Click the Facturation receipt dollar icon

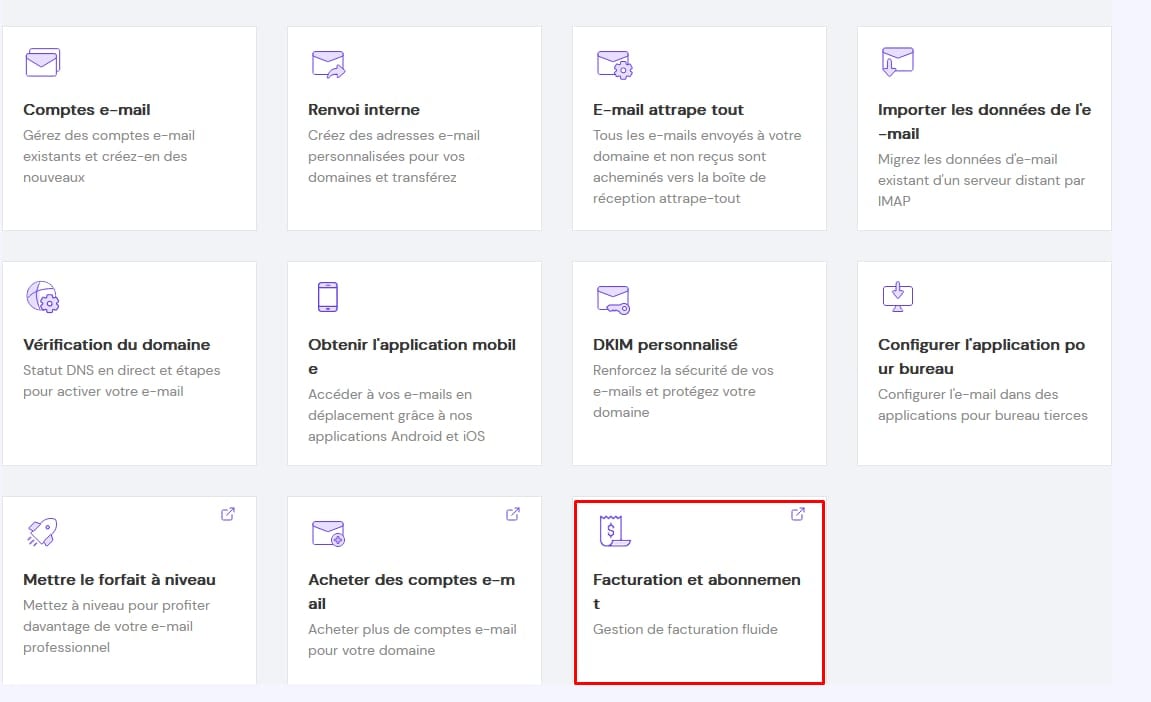tap(612, 532)
